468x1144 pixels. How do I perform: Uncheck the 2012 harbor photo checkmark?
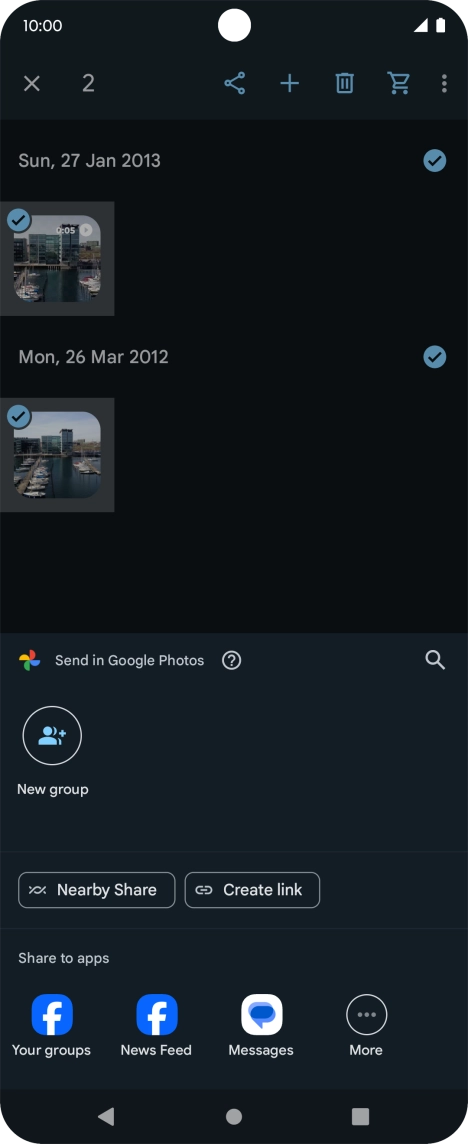pos(19,417)
